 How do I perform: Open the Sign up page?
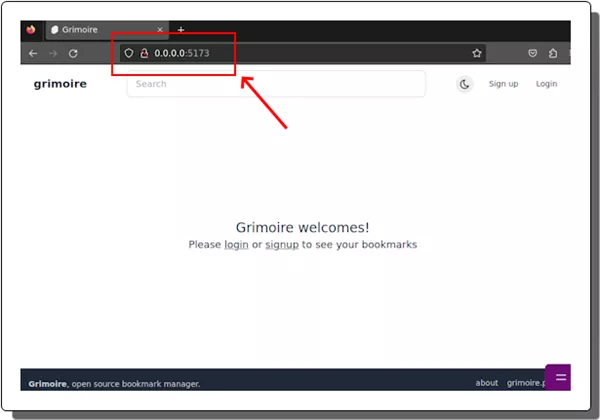(x=503, y=84)
